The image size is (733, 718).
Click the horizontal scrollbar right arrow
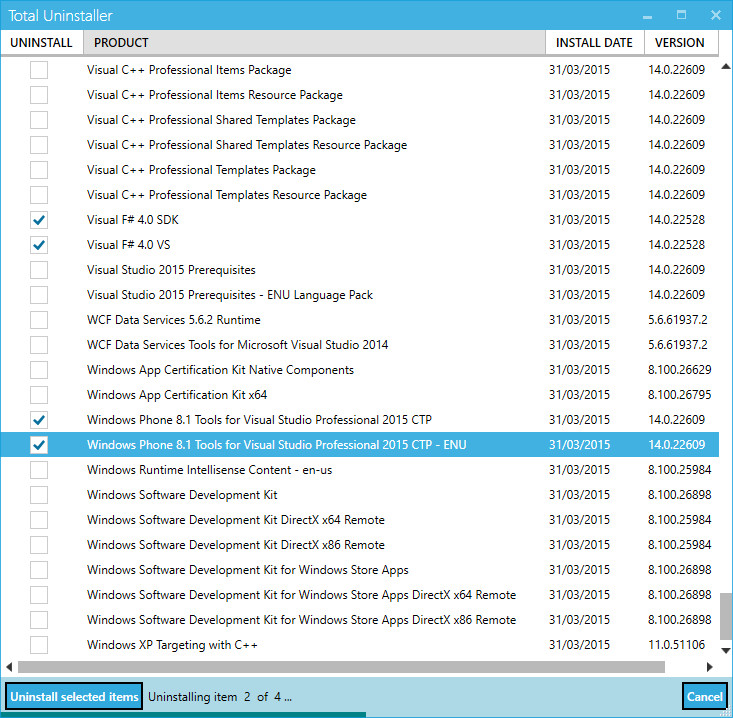pyautogui.click(x=710, y=667)
